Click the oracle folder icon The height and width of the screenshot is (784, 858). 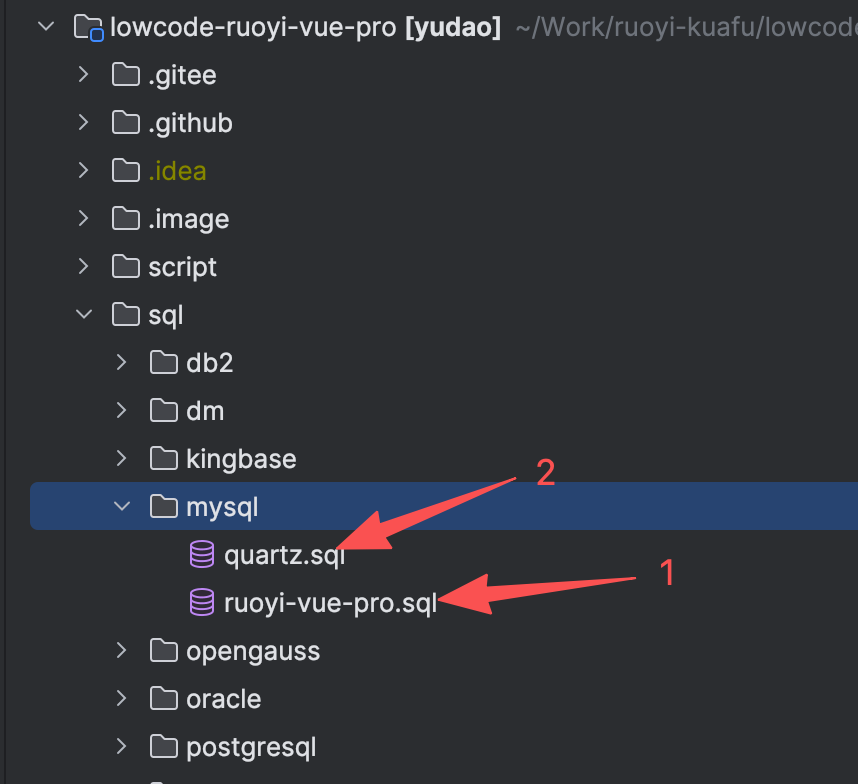coord(164,699)
